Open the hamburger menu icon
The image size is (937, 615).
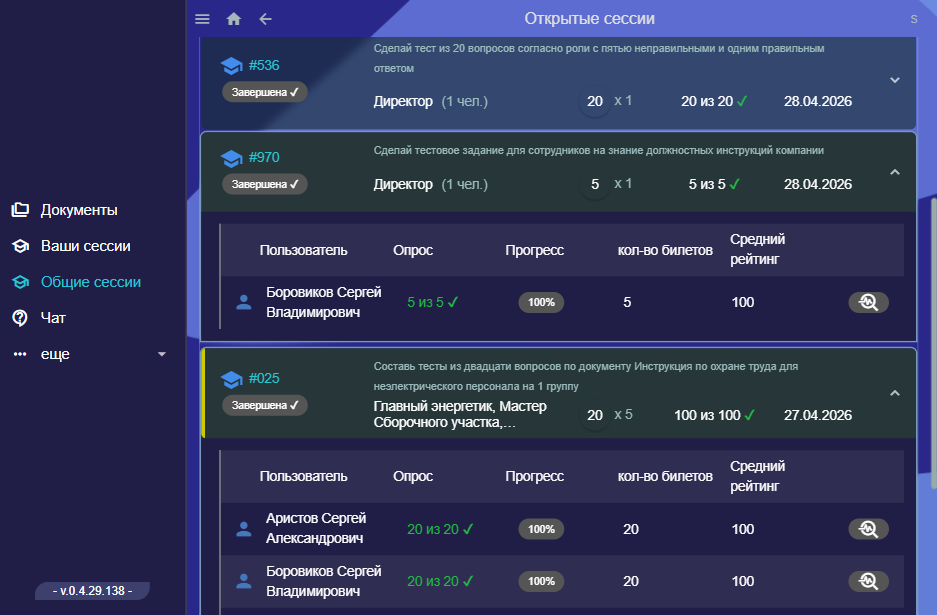pos(203,19)
